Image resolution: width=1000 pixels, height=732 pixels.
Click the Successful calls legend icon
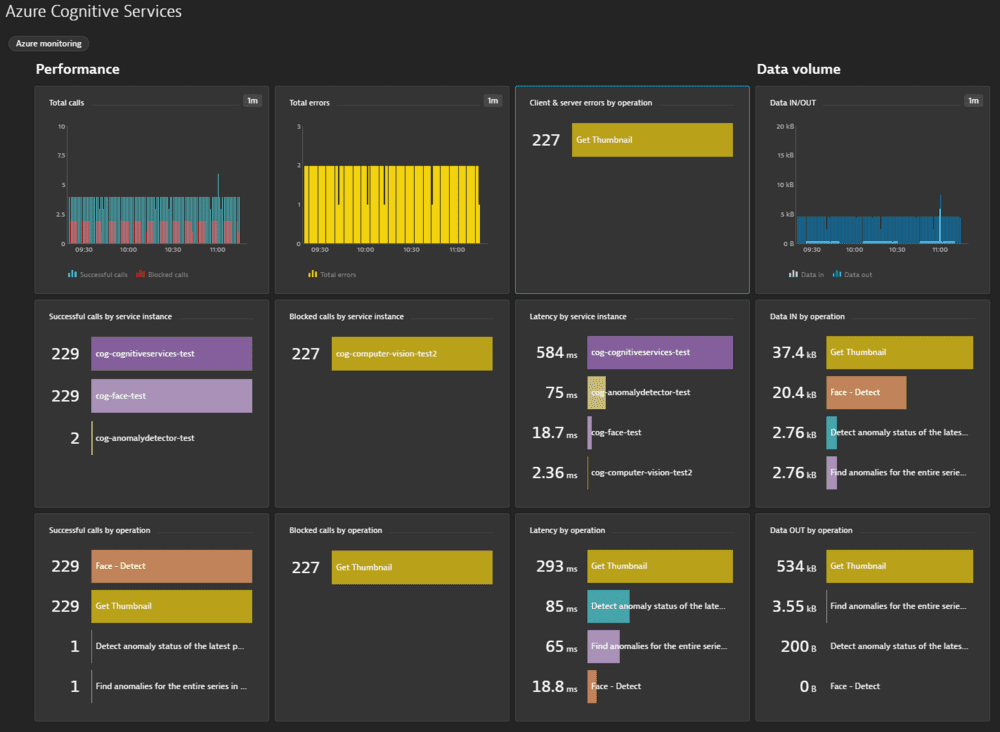pos(72,274)
